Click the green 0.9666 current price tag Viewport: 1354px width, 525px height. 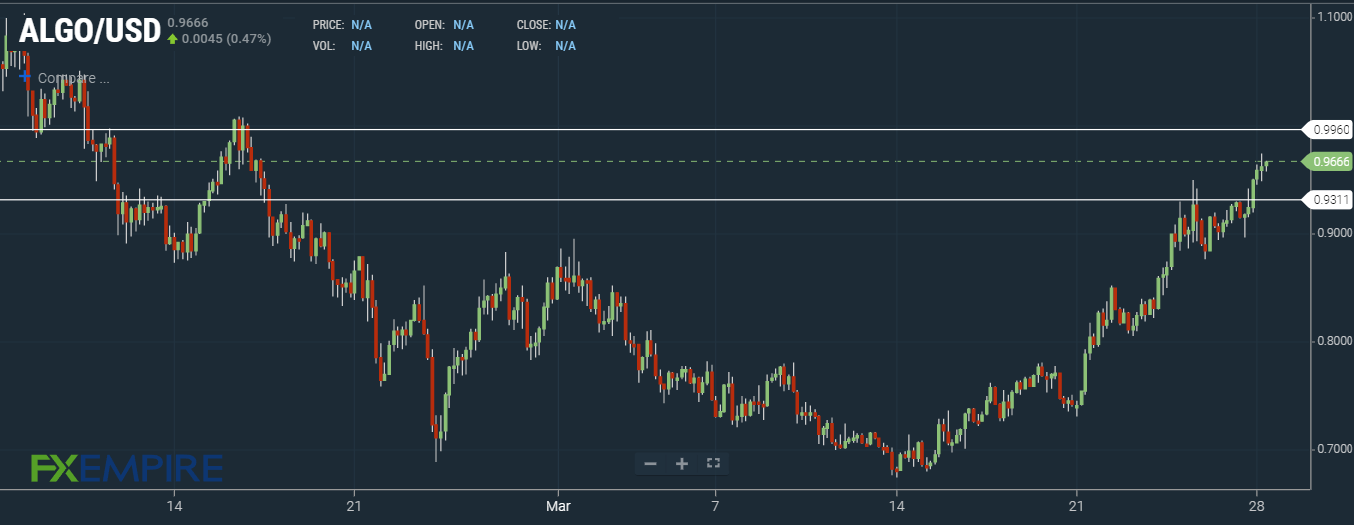[1329, 162]
